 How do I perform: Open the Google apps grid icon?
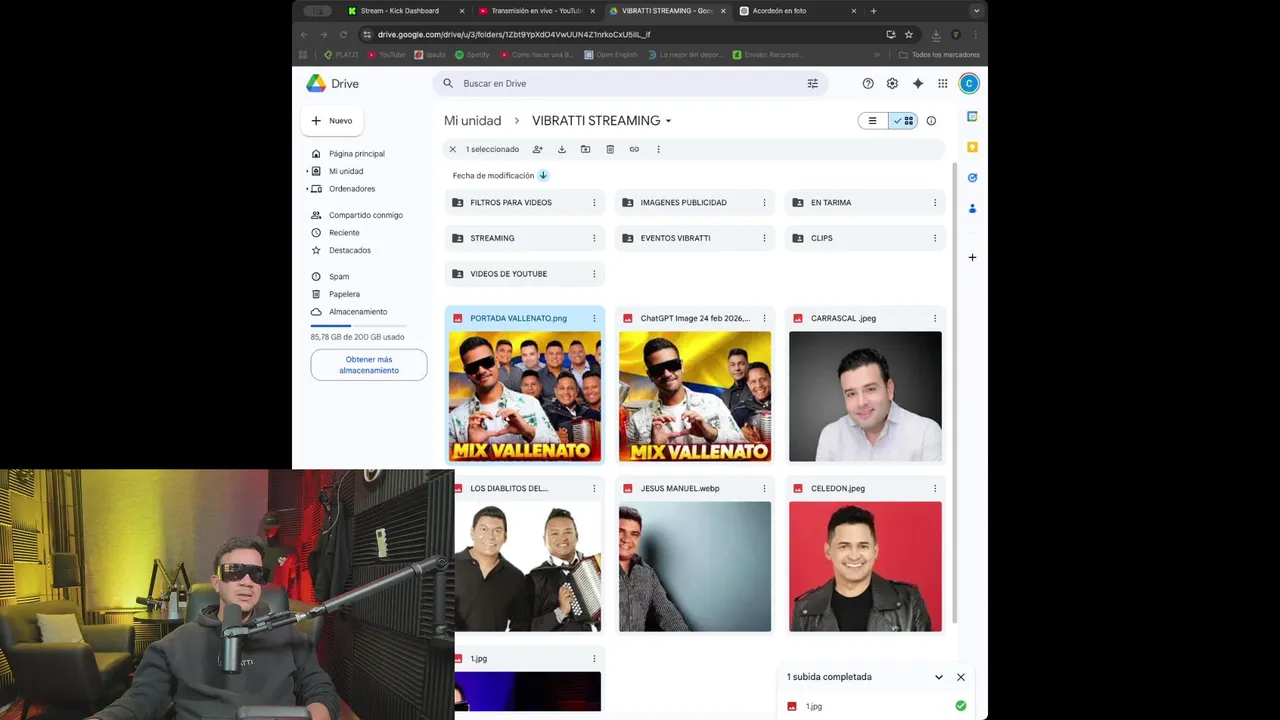tap(942, 84)
